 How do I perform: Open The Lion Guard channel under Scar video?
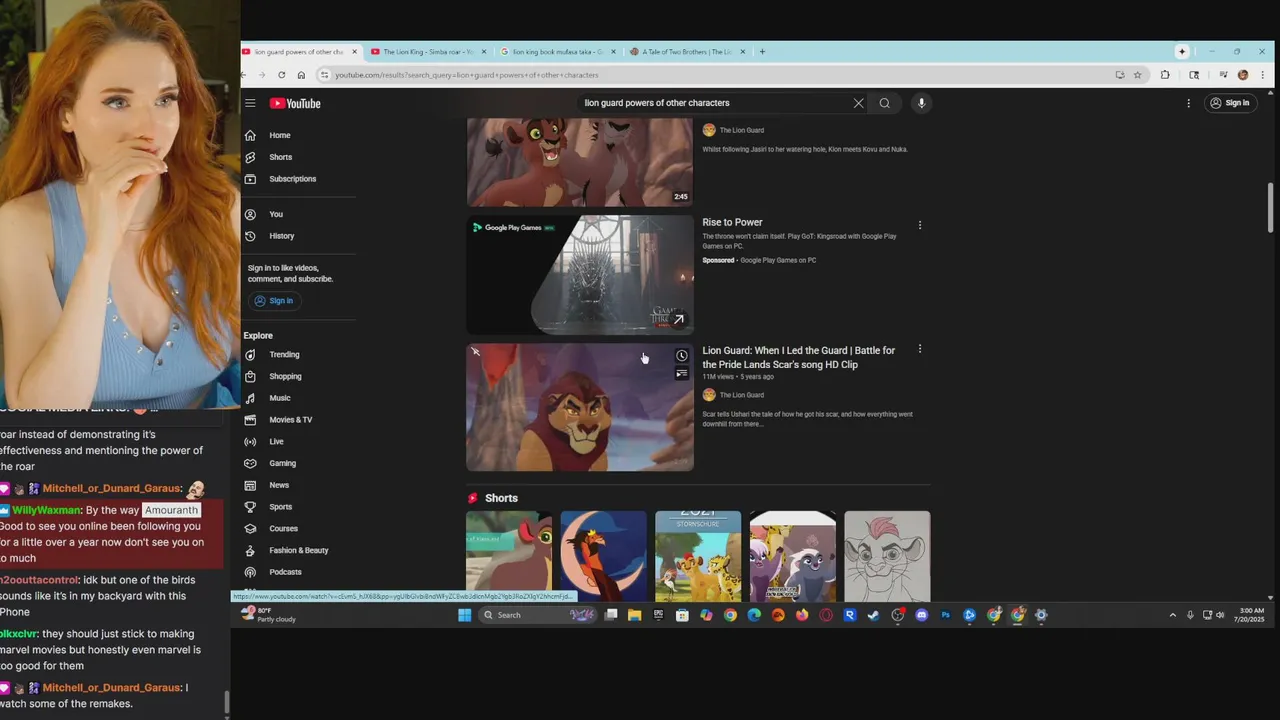pos(741,395)
